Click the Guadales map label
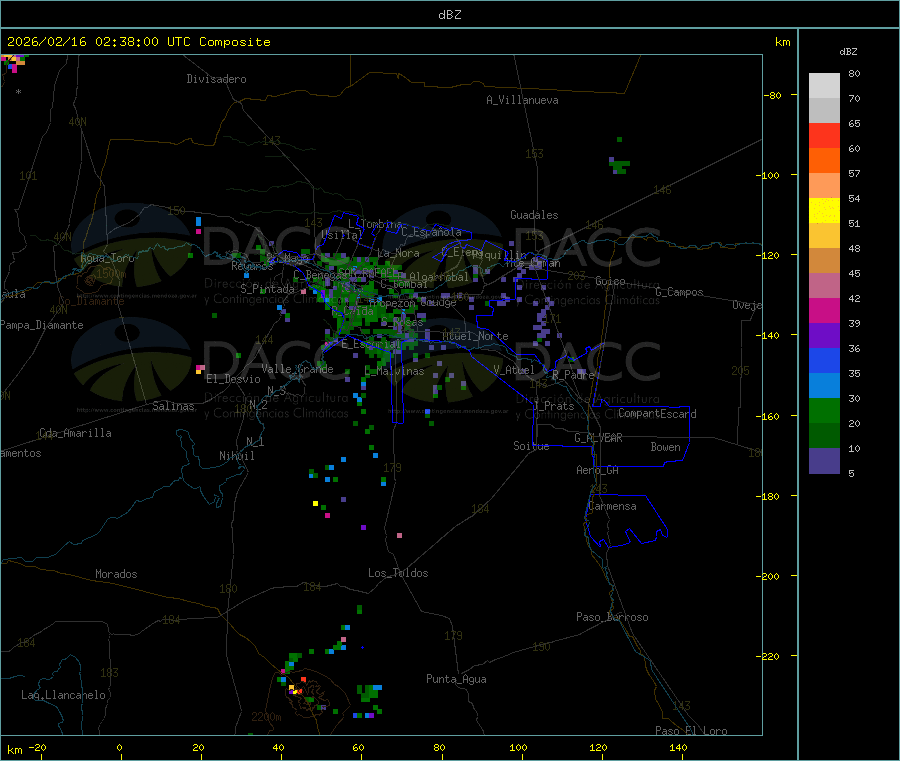 click(534, 215)
